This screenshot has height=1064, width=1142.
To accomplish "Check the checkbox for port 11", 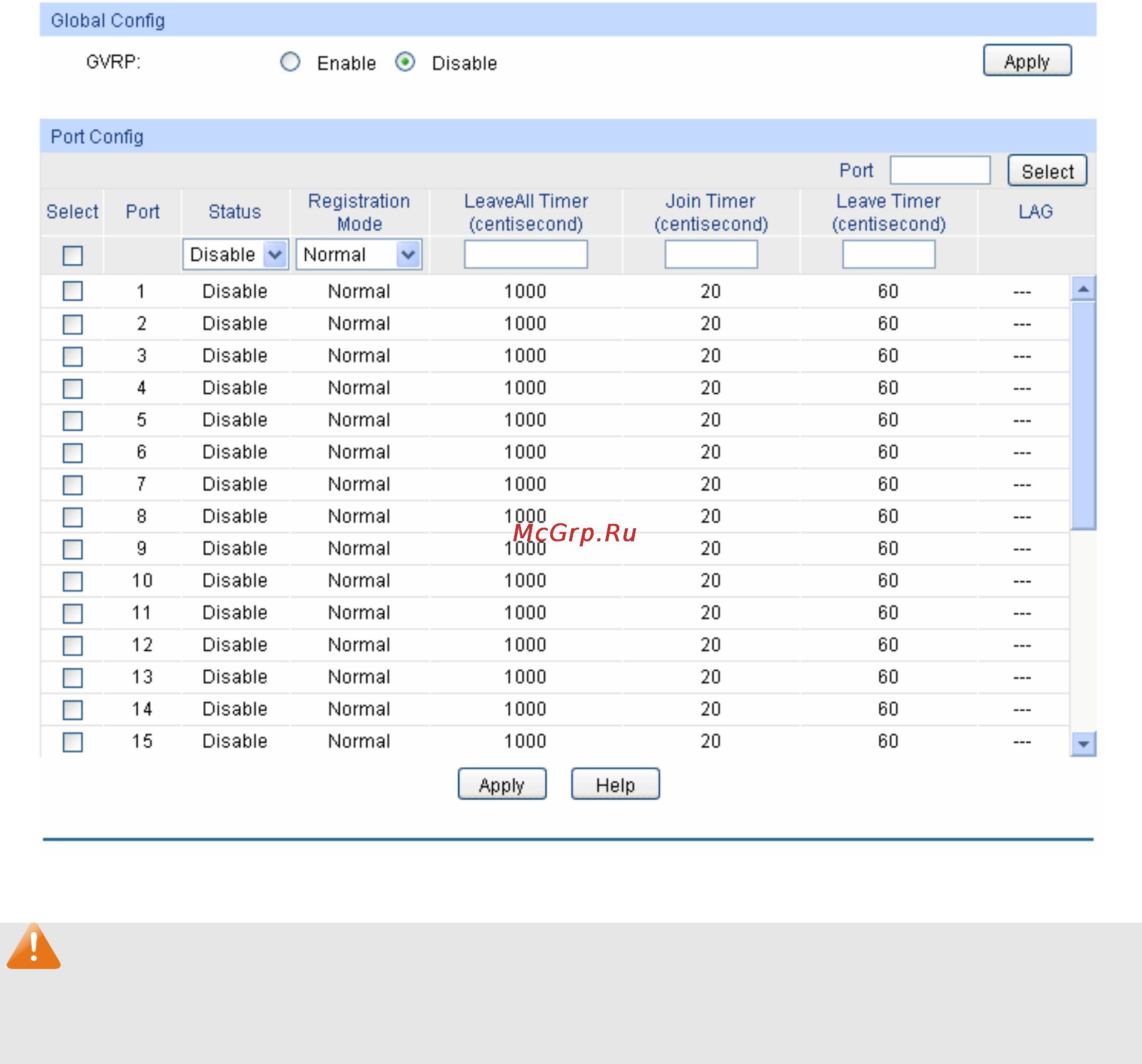I will 73,613.
